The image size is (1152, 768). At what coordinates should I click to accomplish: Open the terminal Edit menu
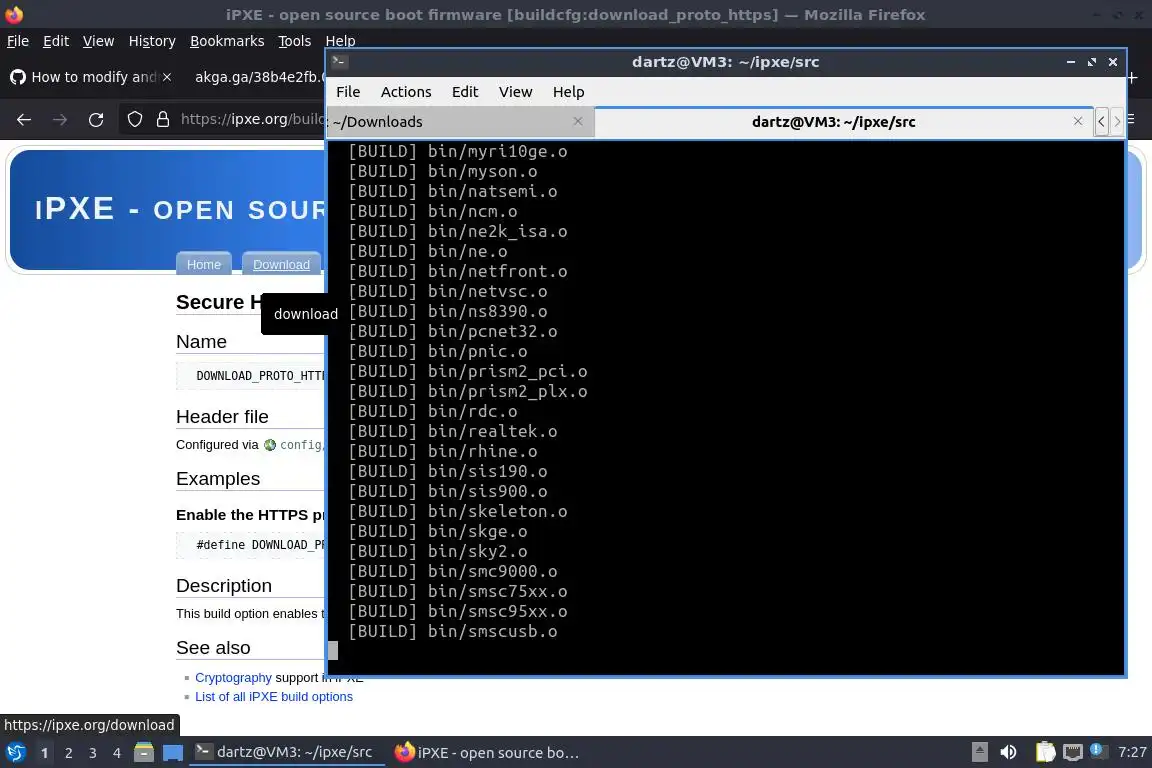464,92
